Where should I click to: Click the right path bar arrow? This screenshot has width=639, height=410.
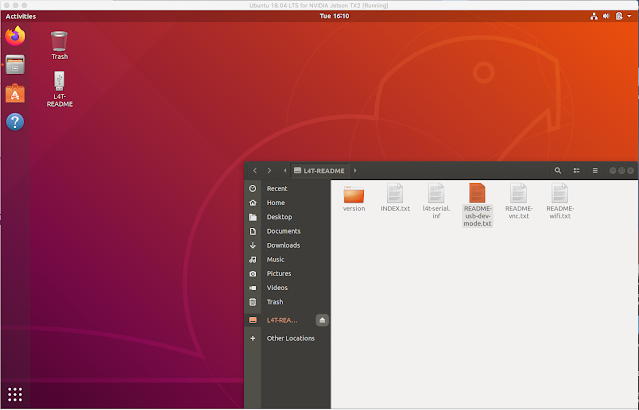[355, 170]
